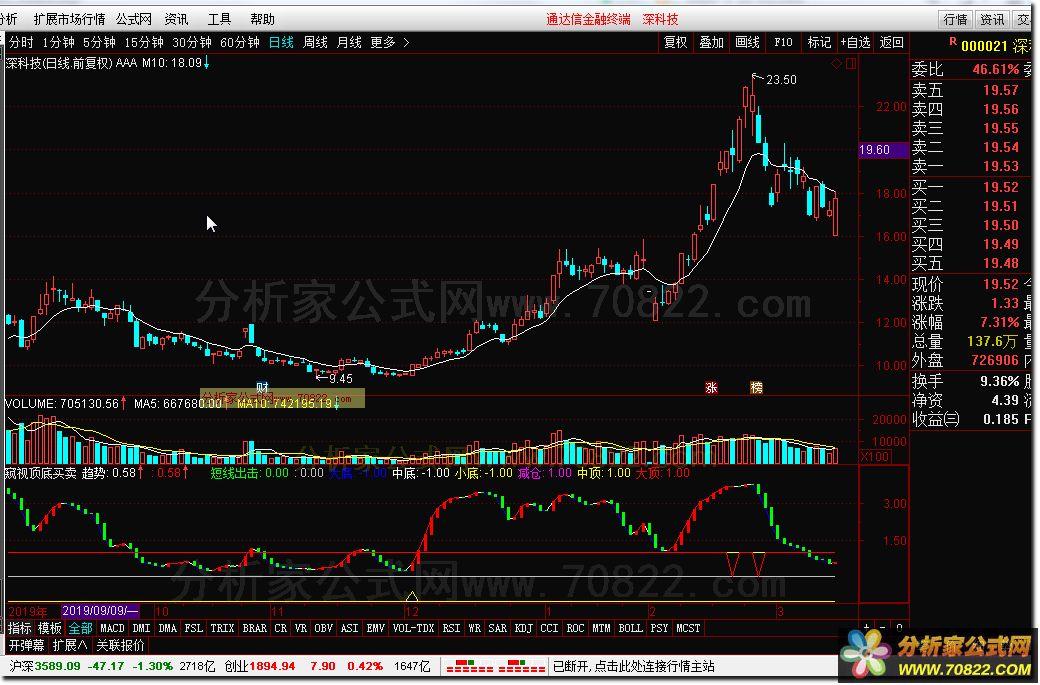
Task: Click the purple 19.60 price marker
Action: click(882, 150)
